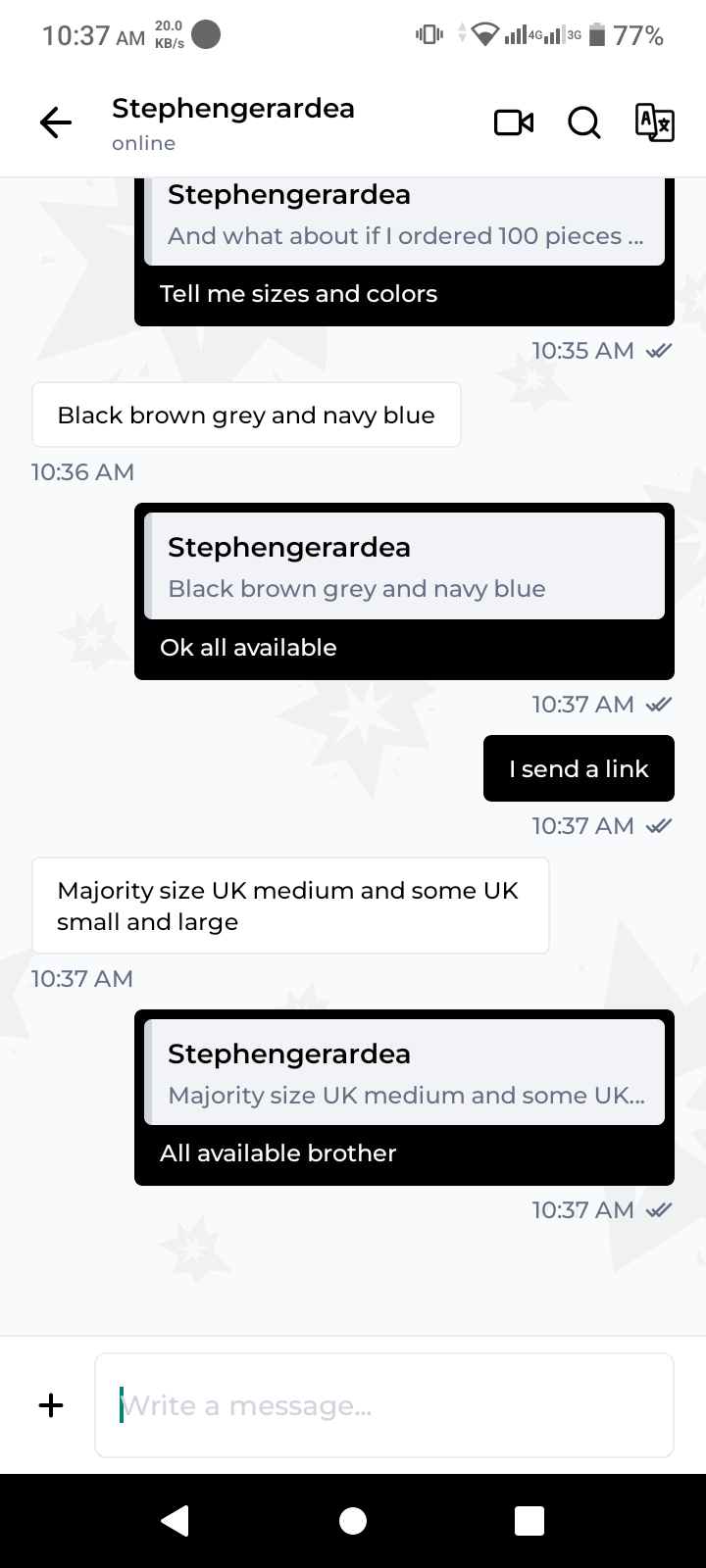This screenshot has width=706, height=1568.
Task: Tap the 'Majority size UK medium' received message
Action: click(x=290, y=906)
